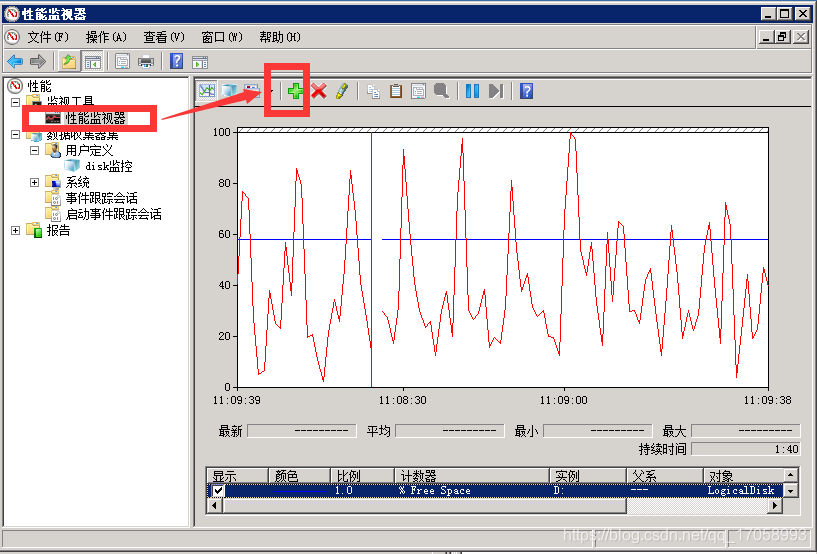
Task: Open the 操作(A) menu
Action: coord(106,37)
